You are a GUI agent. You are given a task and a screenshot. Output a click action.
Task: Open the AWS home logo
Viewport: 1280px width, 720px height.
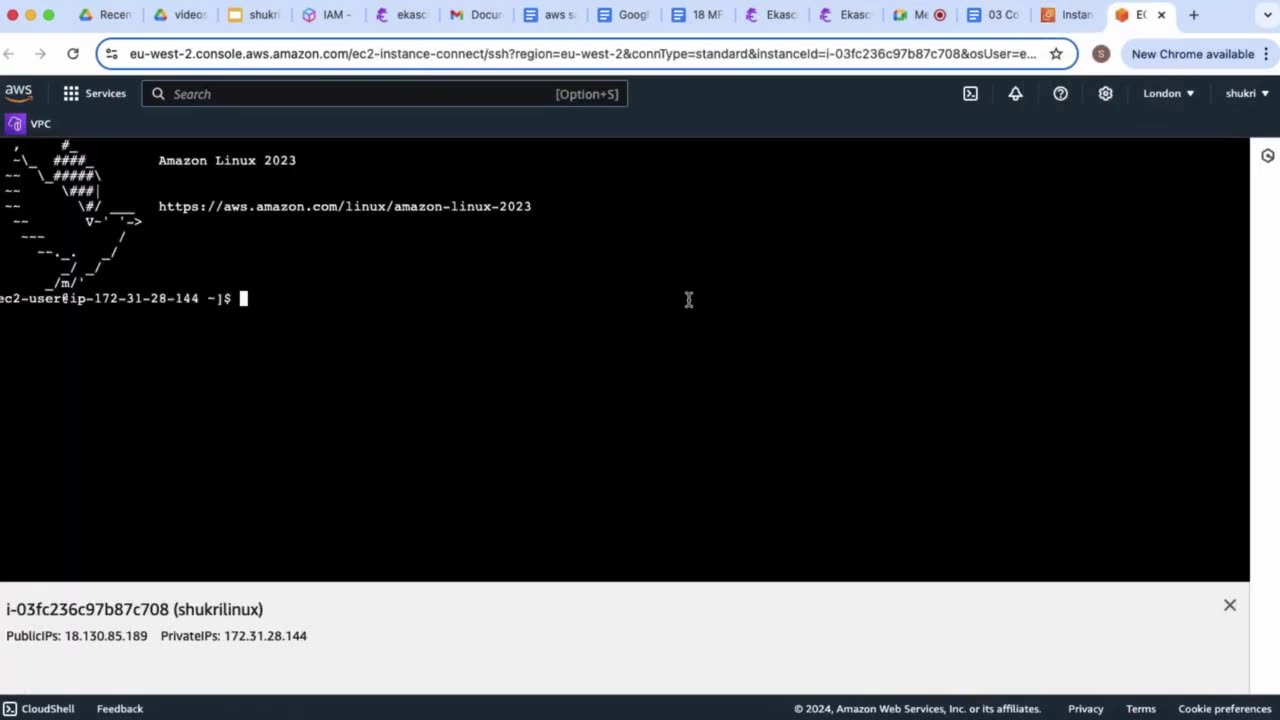18,92
